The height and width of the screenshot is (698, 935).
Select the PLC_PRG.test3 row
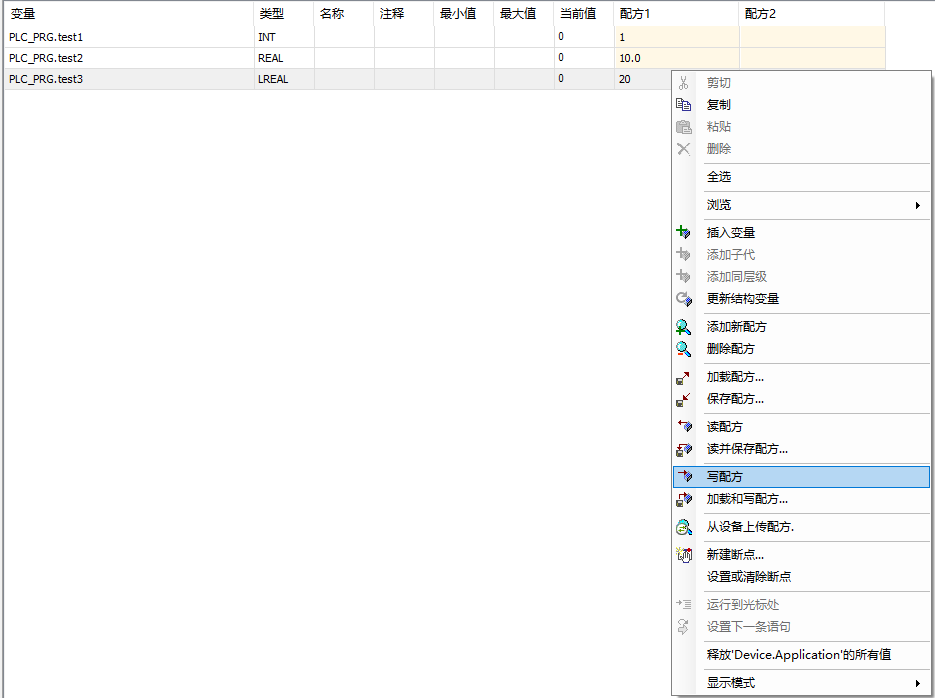60,78
